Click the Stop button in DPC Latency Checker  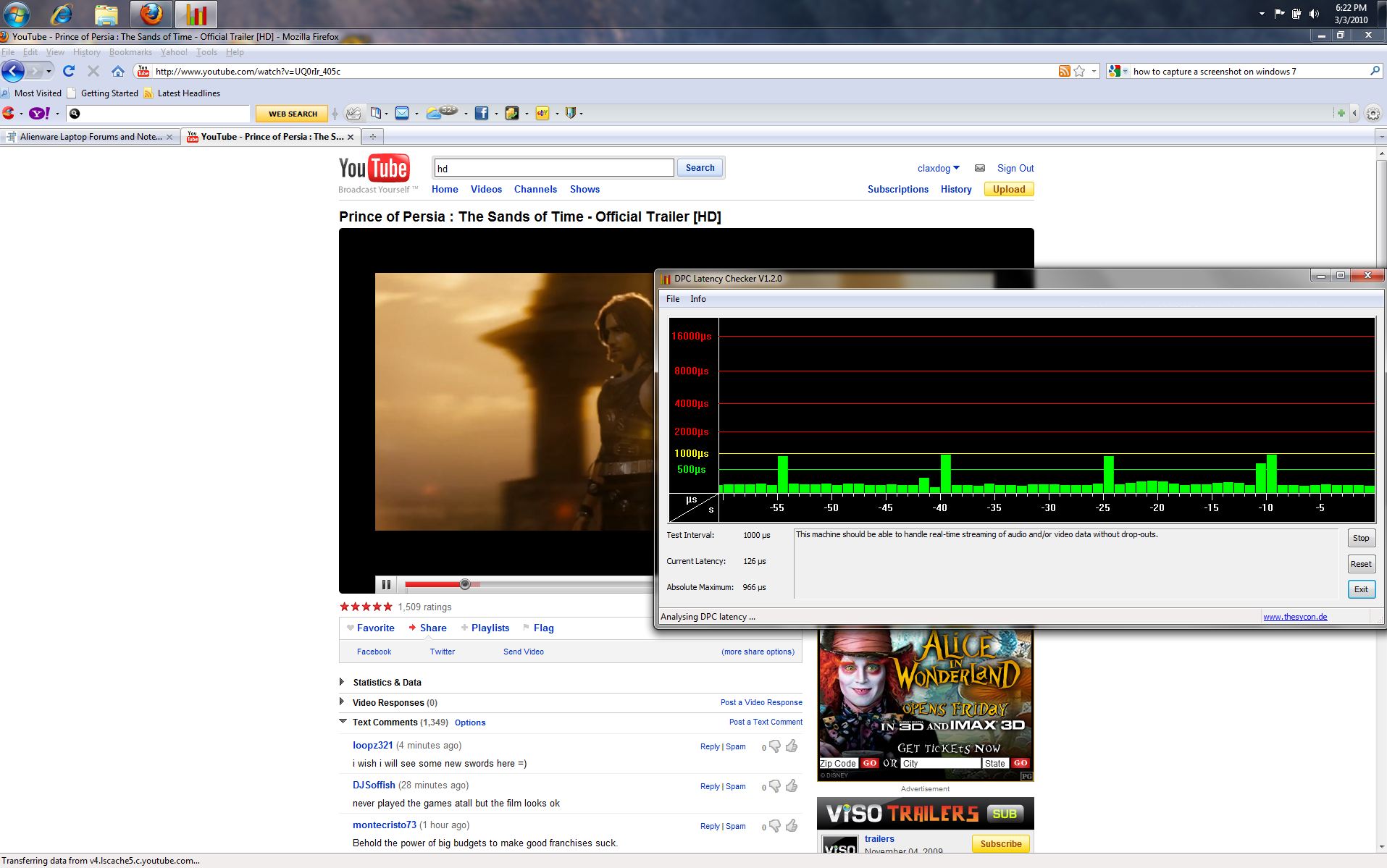pos(1361,538)
